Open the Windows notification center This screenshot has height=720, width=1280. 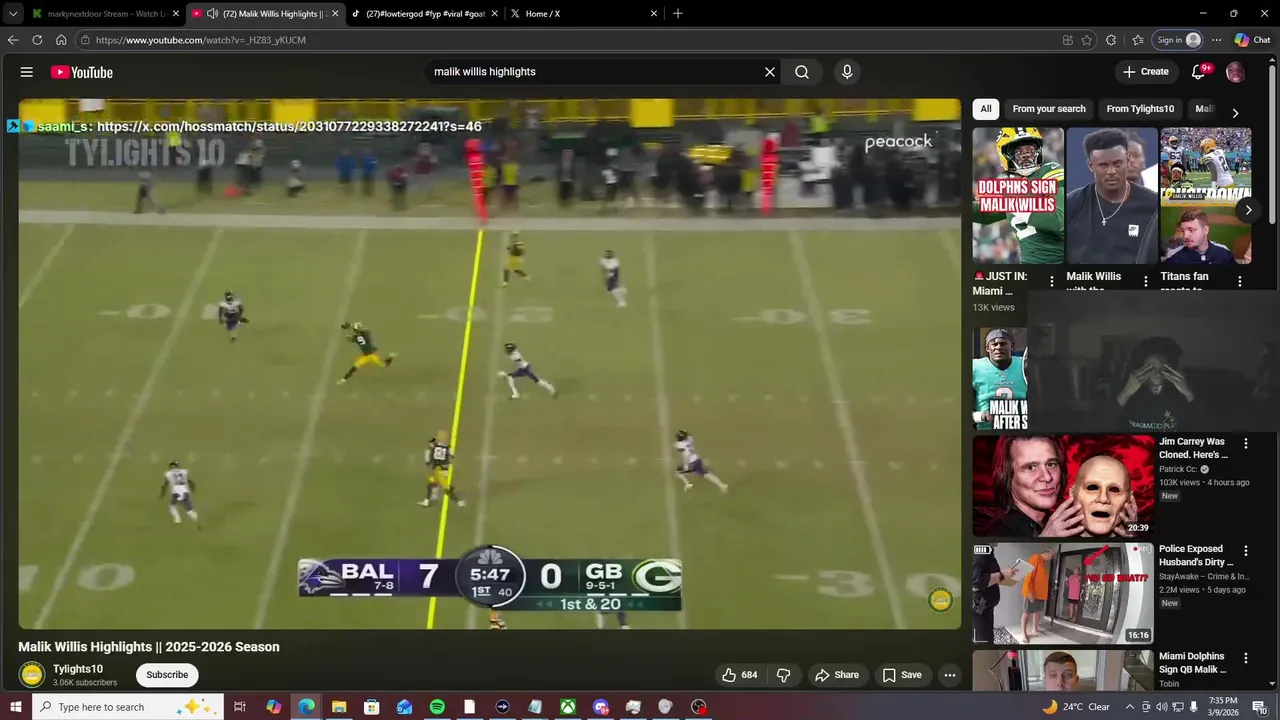pyautogui.click(x=1260, y=707)
